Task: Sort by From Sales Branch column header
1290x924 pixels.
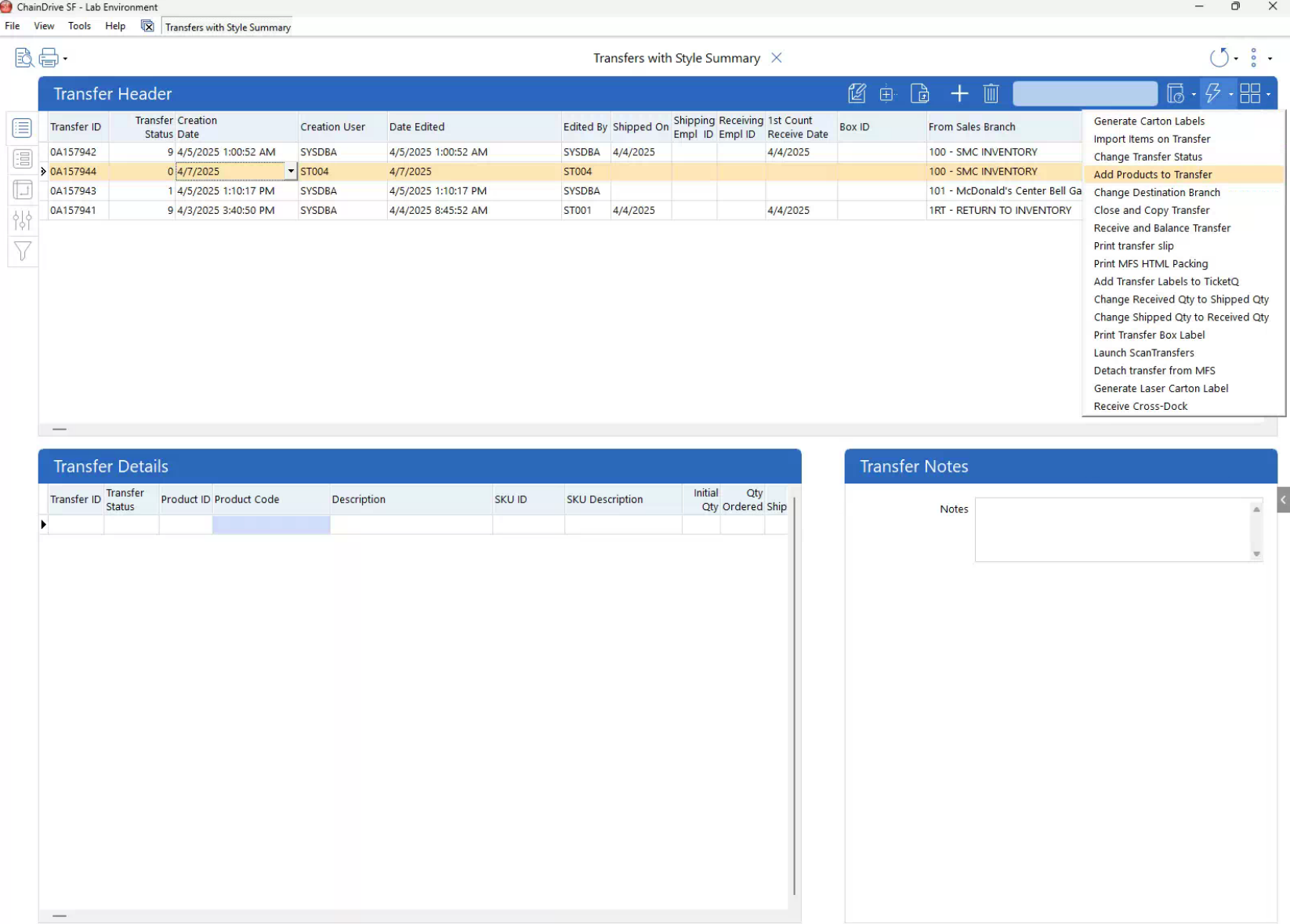Action: click(1004, 127)
